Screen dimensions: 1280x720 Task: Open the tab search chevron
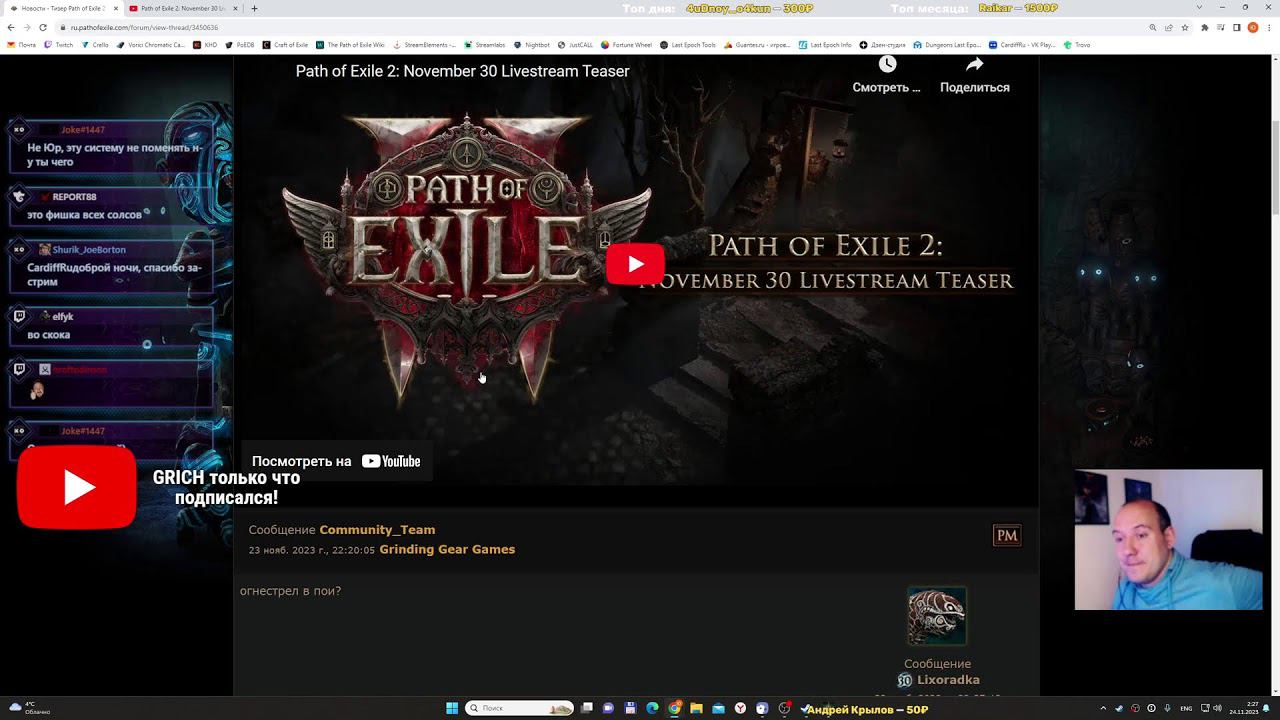pyautogui.click(x=1199, y=8)
